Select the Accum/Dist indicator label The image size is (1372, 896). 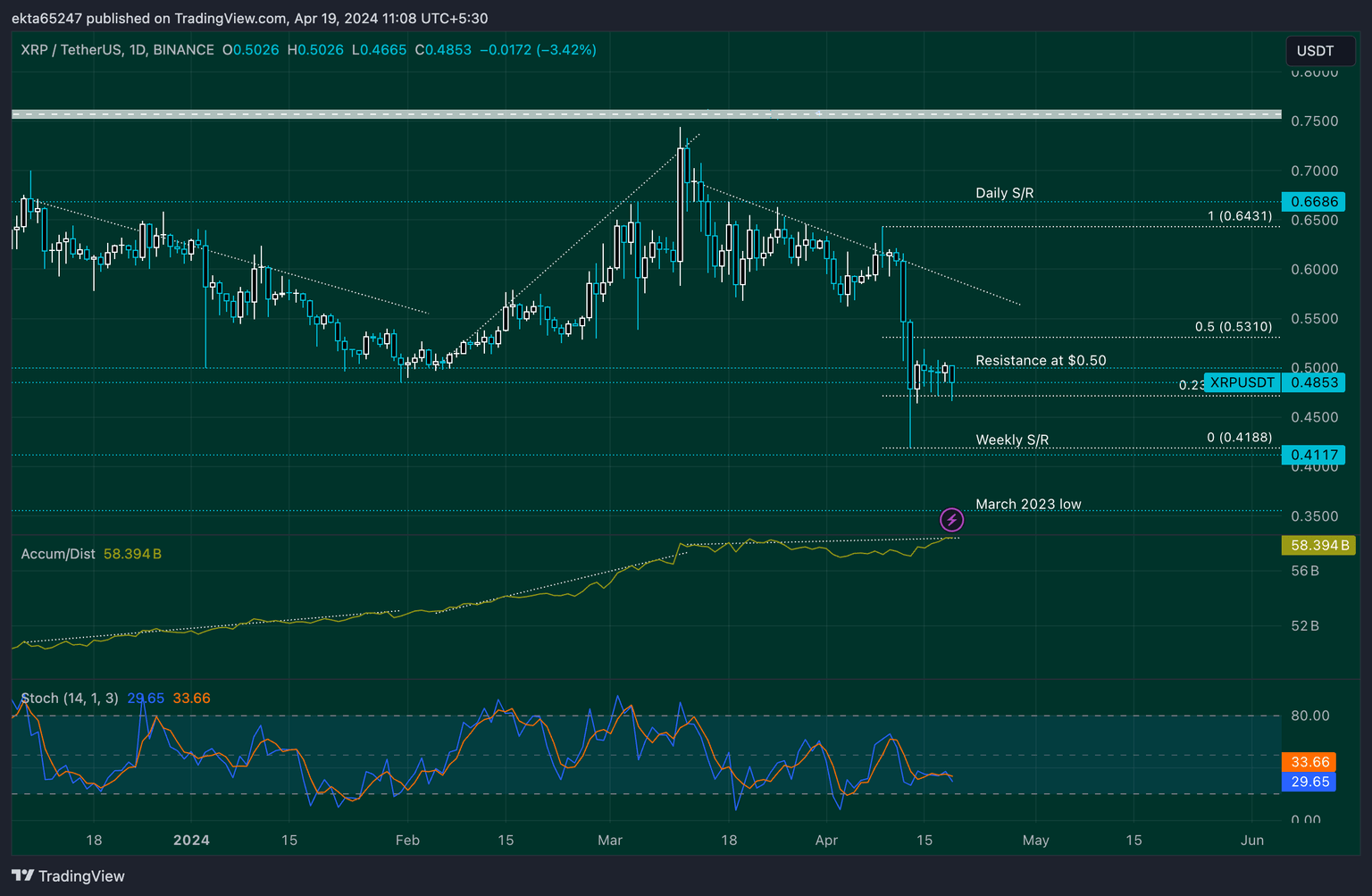[57, 554]
